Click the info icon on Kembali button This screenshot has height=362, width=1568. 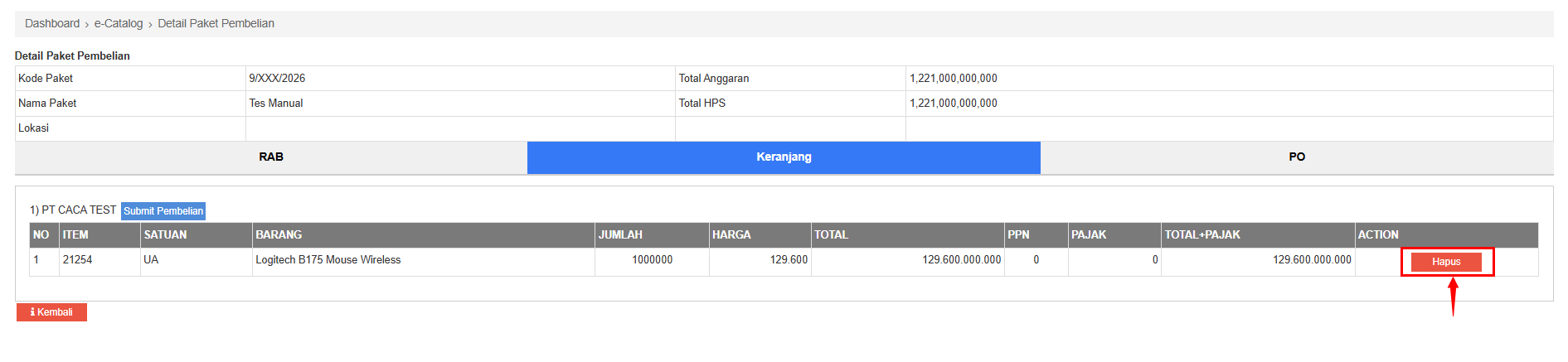(x=32, y=312)
